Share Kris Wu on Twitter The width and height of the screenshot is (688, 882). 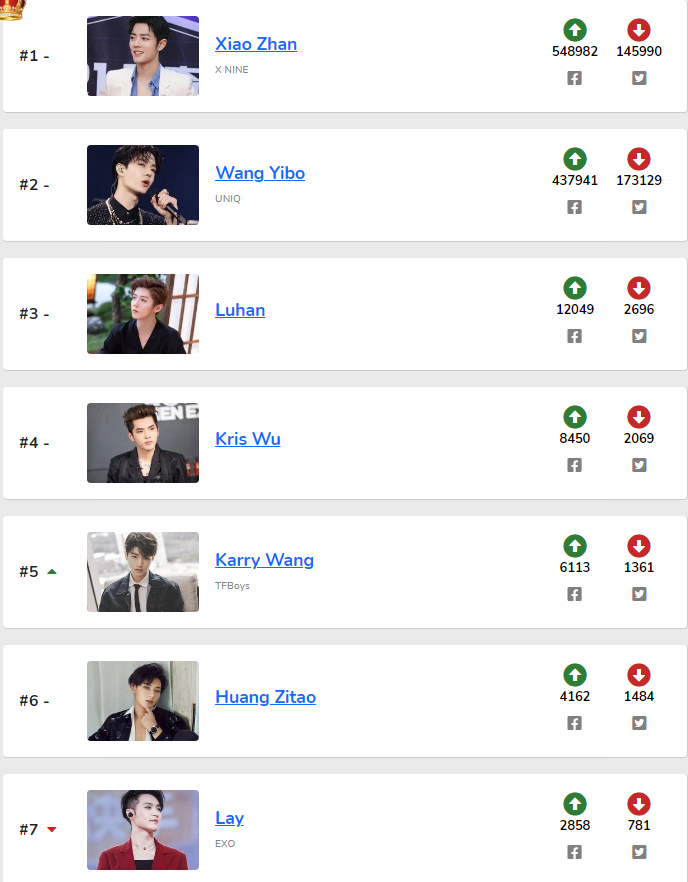click(639, 465)
